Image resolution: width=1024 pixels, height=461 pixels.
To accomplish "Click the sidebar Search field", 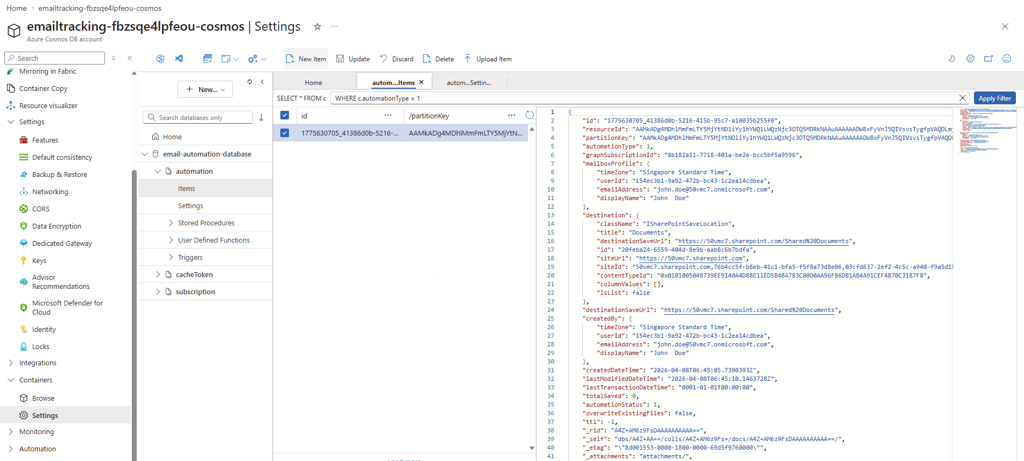I will pyautogui.click(x=55, y=58).
